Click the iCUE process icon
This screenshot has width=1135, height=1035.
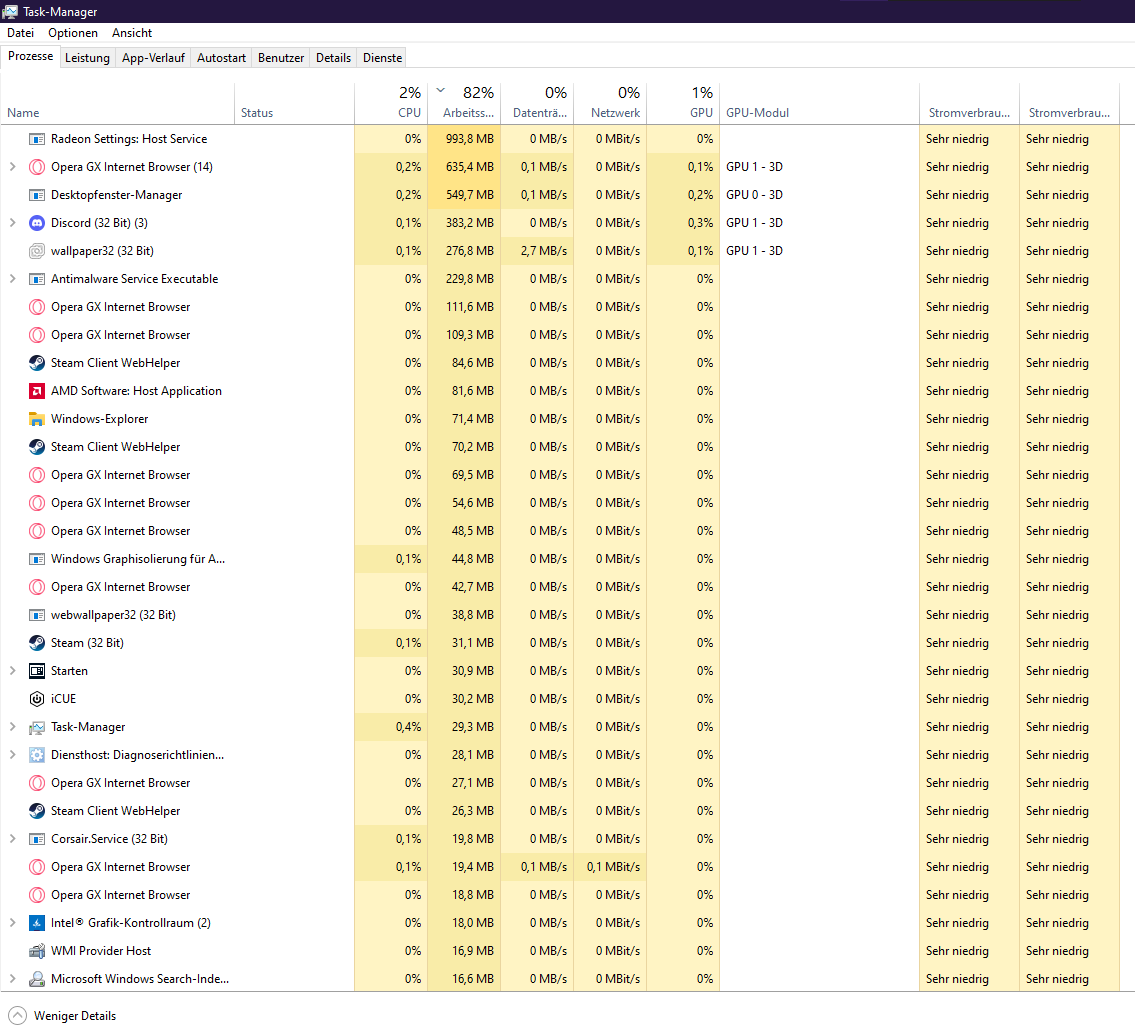pyautogui.click(x=37, y=699)
